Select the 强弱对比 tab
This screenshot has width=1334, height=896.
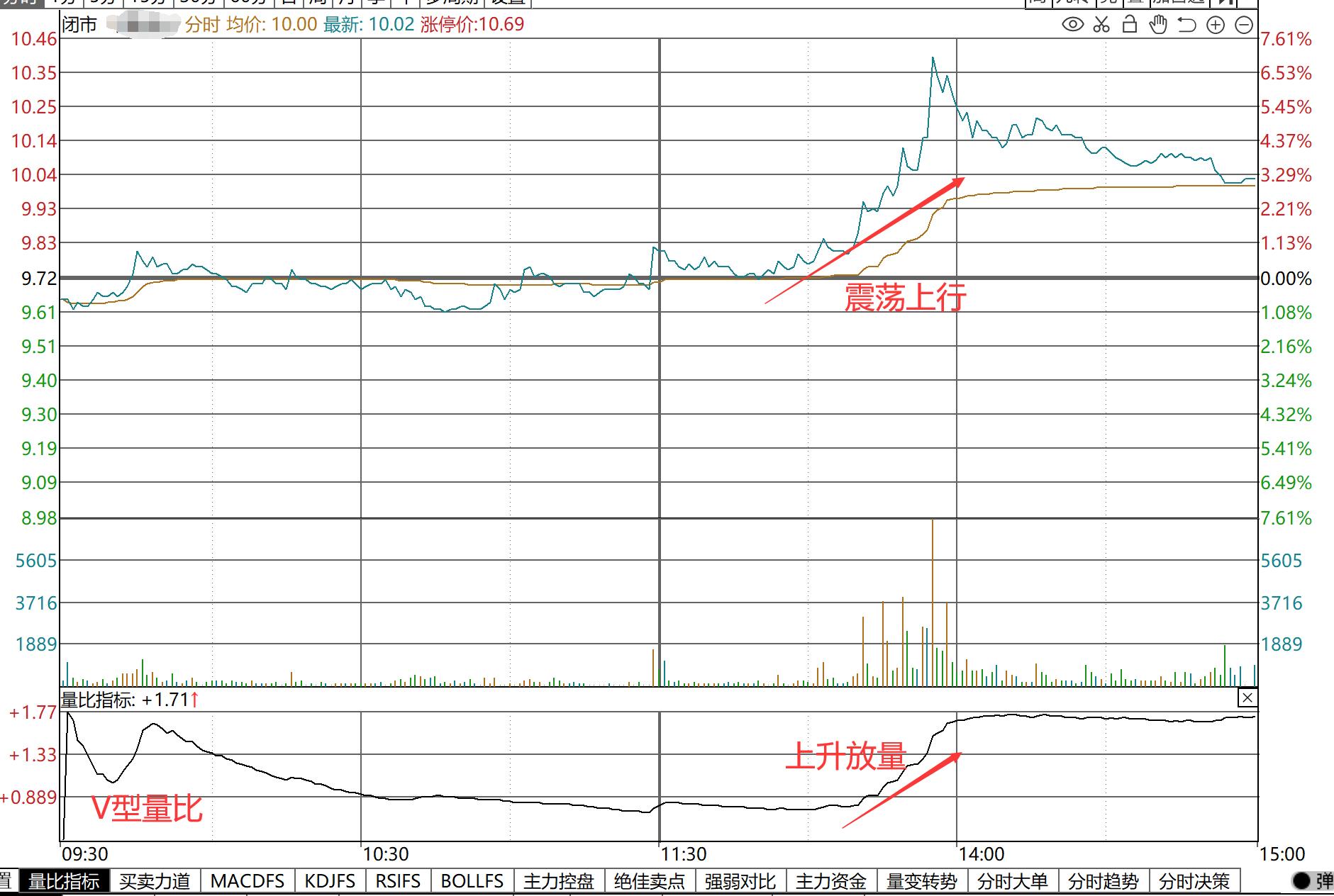click(x=740, y=881)
